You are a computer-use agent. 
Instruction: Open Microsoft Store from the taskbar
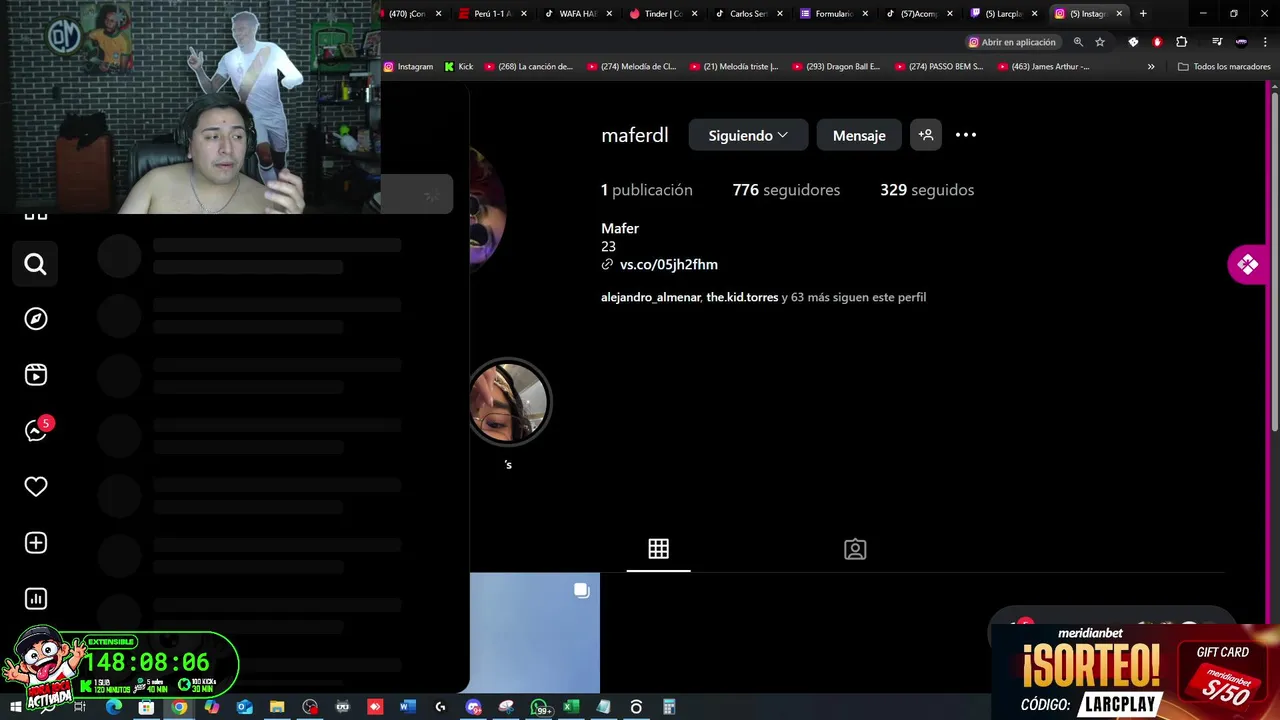(146, 707)
